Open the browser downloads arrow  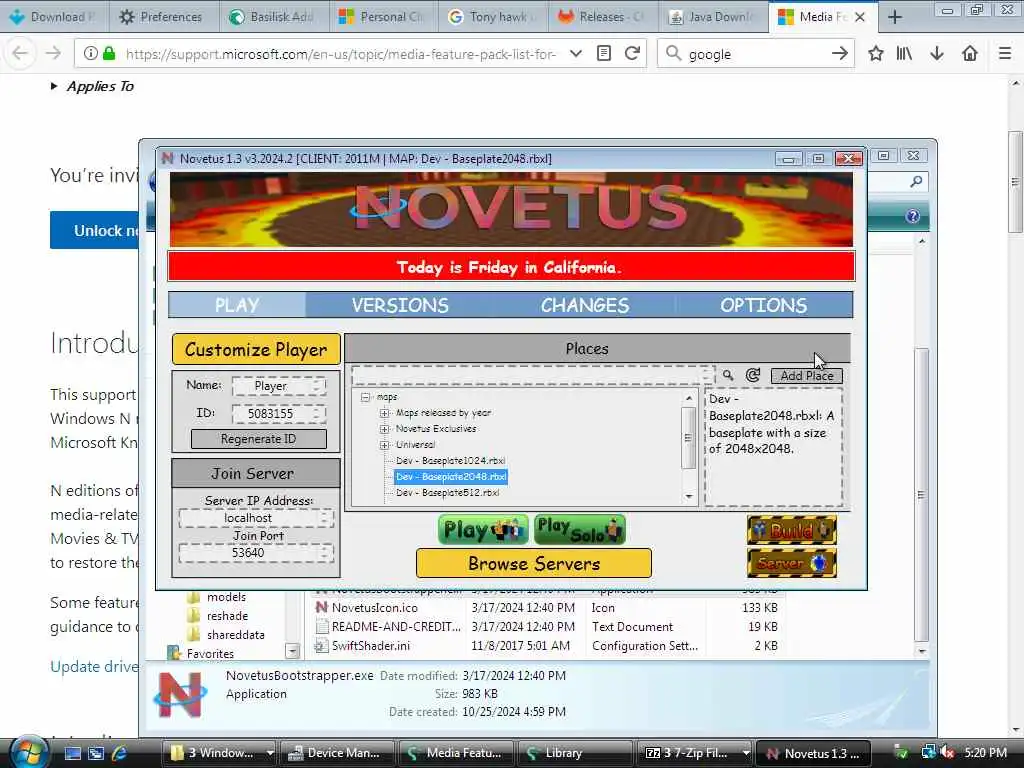click(937, 54)
